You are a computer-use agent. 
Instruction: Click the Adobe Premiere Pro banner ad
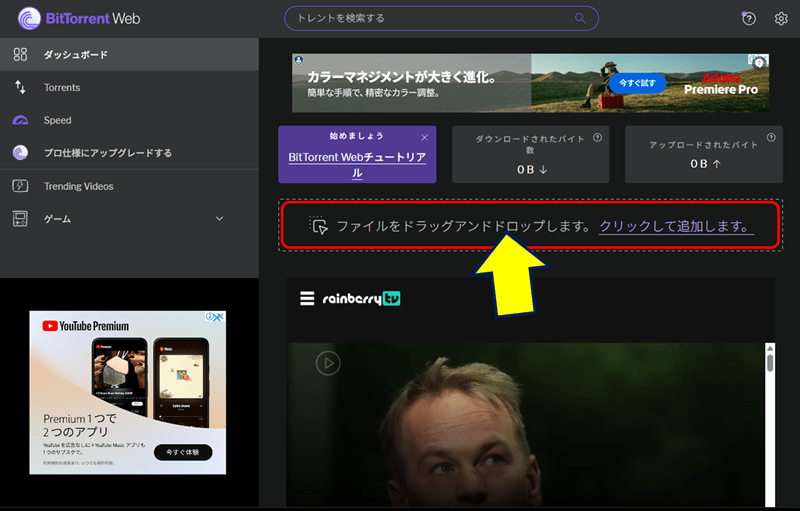coord(531,83)
